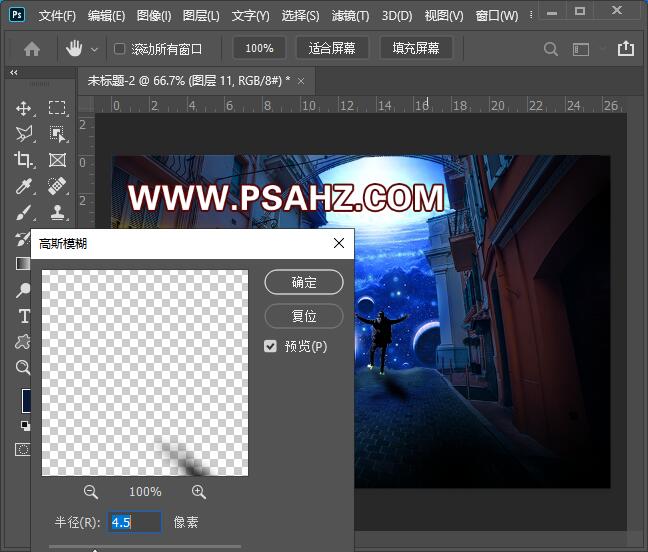
Task: Select the Brush tool
Action: [24, 212]
